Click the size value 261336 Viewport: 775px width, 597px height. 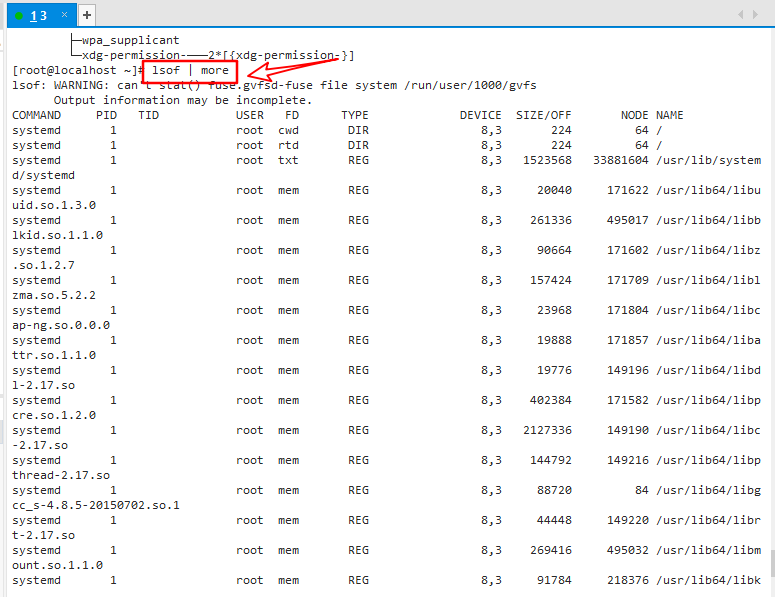(x=551, y=220)
